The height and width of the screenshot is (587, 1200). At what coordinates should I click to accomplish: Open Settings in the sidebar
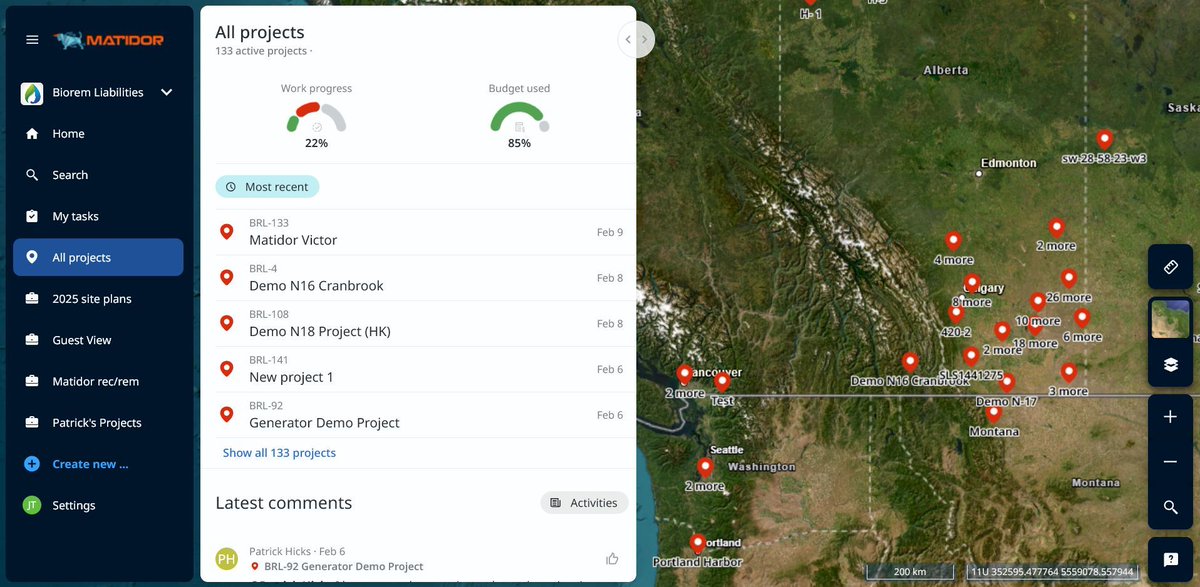[x=98, y=505]
